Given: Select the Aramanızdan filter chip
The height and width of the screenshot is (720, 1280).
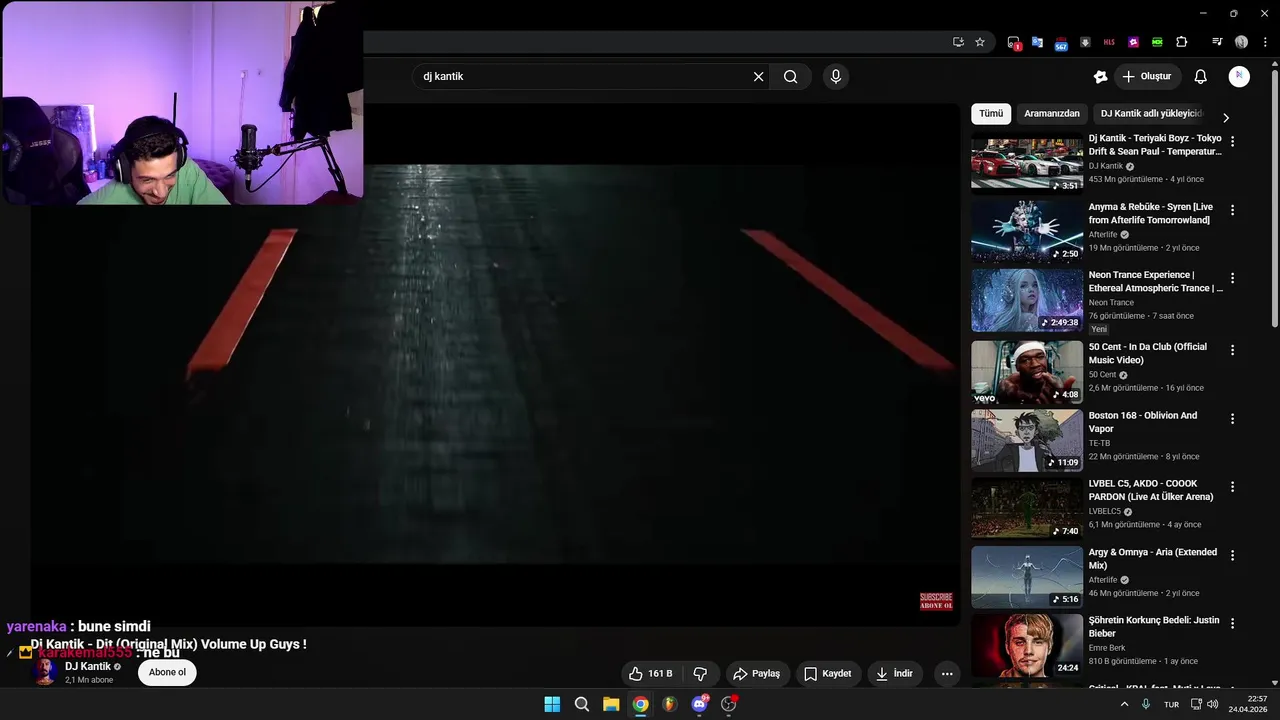Looking at the screenshot, I should point(1052,114).
